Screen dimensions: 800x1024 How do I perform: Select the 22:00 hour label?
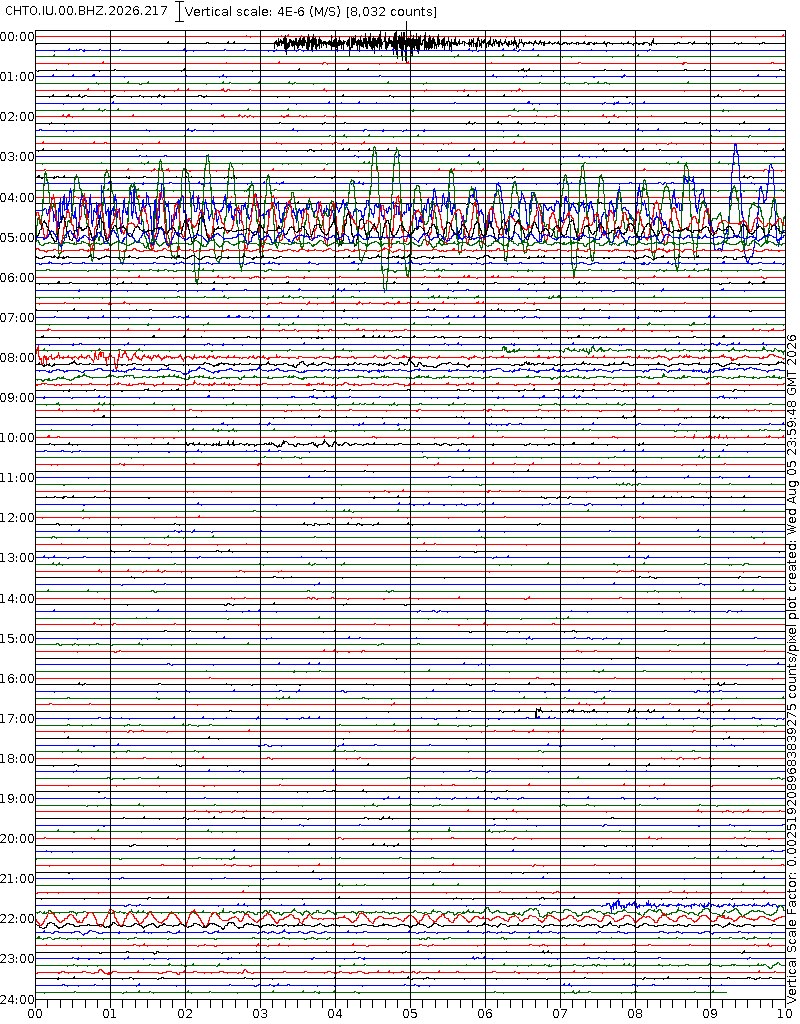point(18,918)
